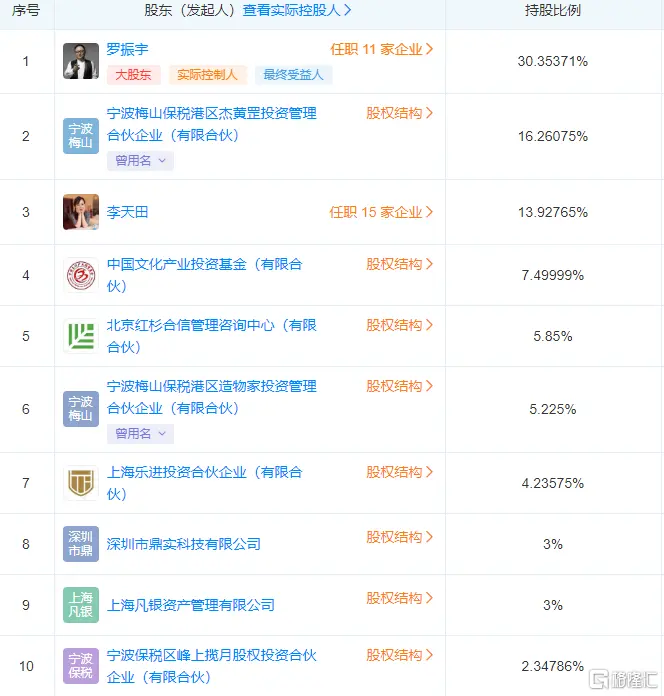This screenshot has height=696, width=664.
Task: View 股权结构 for 中国文化产业投资基金
Action: click(400, 264)
